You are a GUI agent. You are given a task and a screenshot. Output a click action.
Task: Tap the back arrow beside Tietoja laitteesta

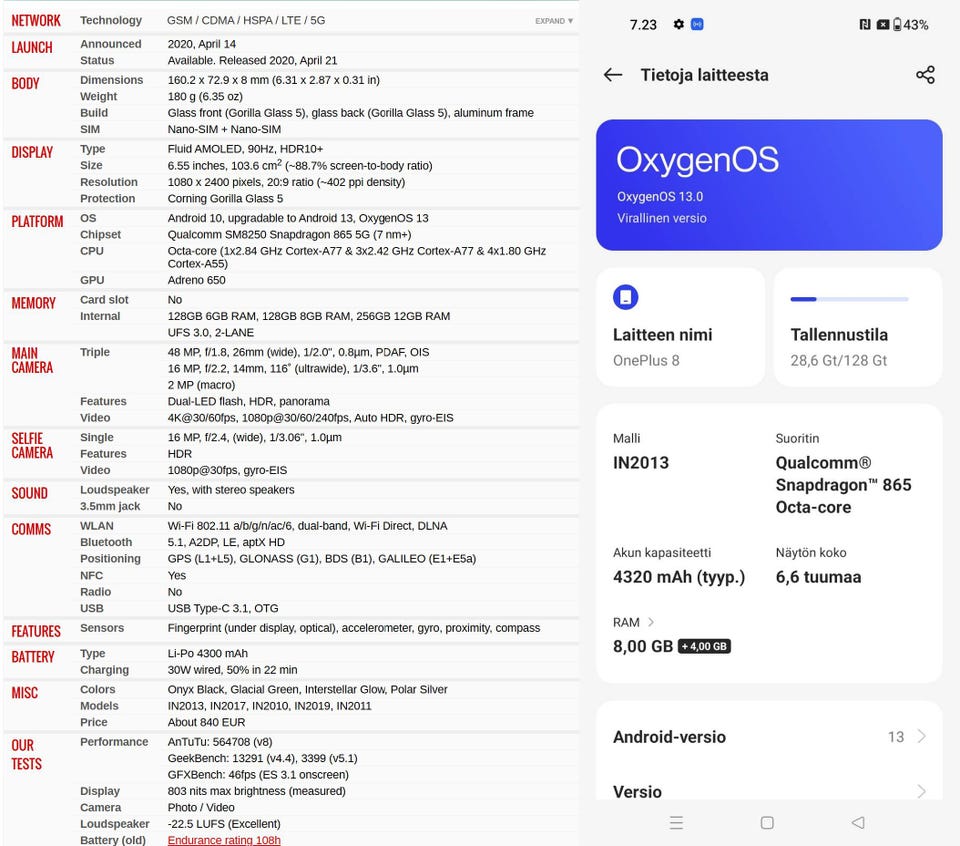click(613, 75)
